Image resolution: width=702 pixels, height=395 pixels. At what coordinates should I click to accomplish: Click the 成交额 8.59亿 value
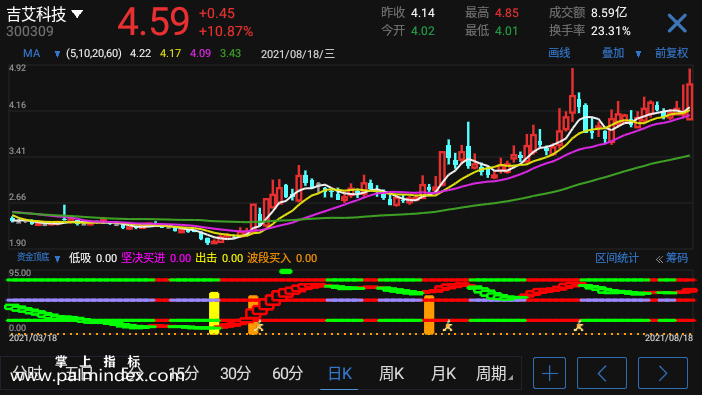pos(608,13)
